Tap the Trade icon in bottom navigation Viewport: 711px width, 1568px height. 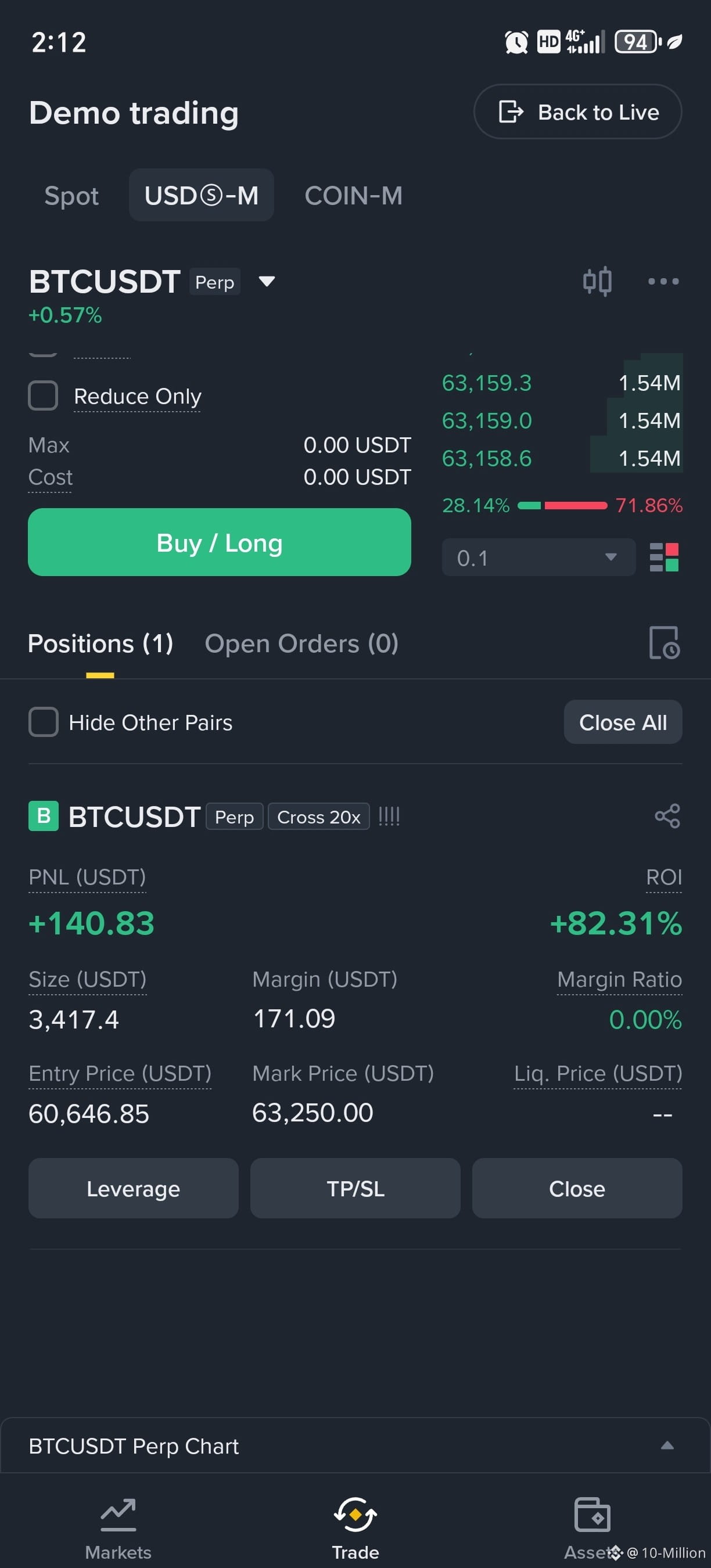coord(355,1515)
